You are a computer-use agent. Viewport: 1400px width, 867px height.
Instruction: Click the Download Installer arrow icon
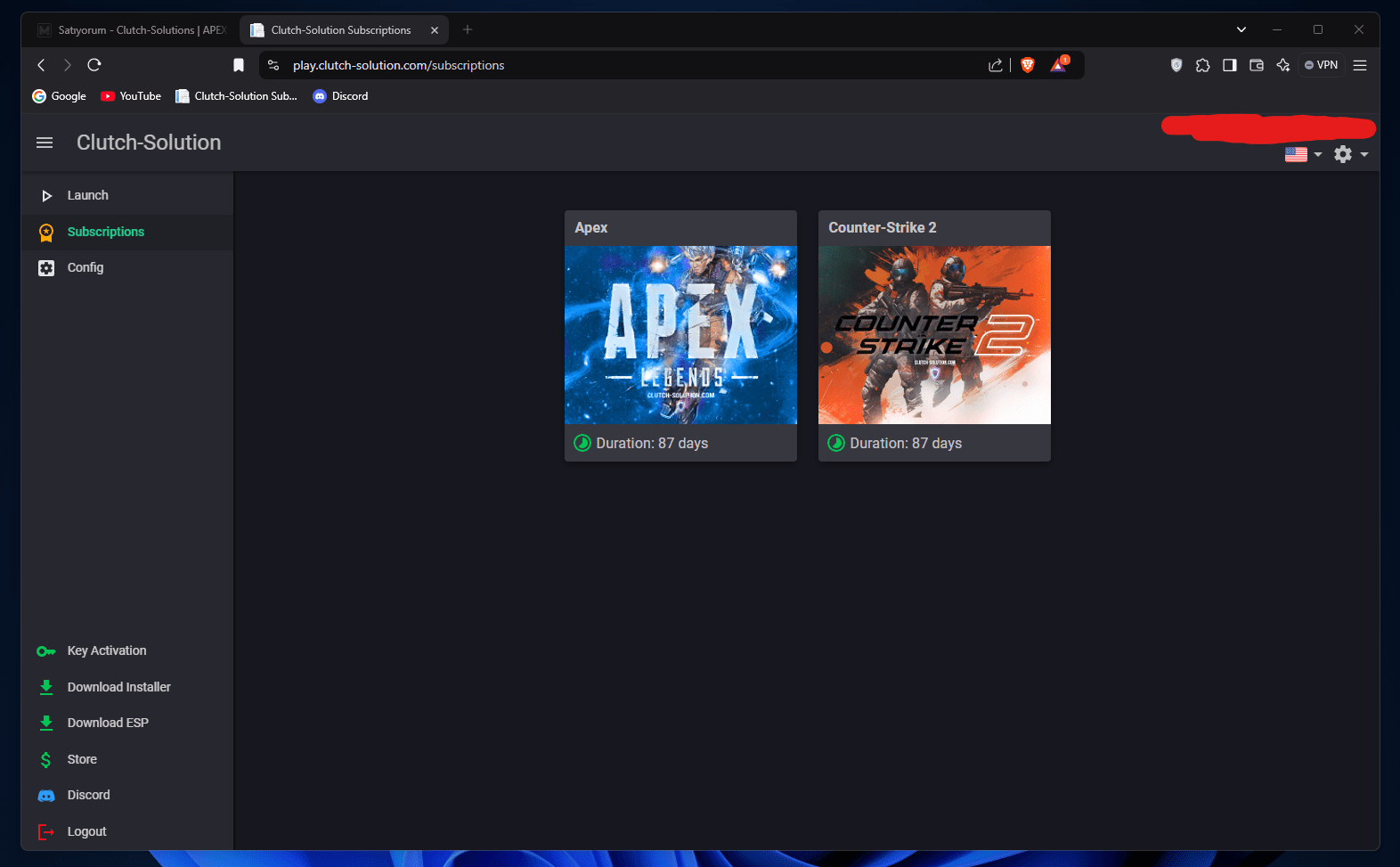pyautogui.click(x=46, y=687)
